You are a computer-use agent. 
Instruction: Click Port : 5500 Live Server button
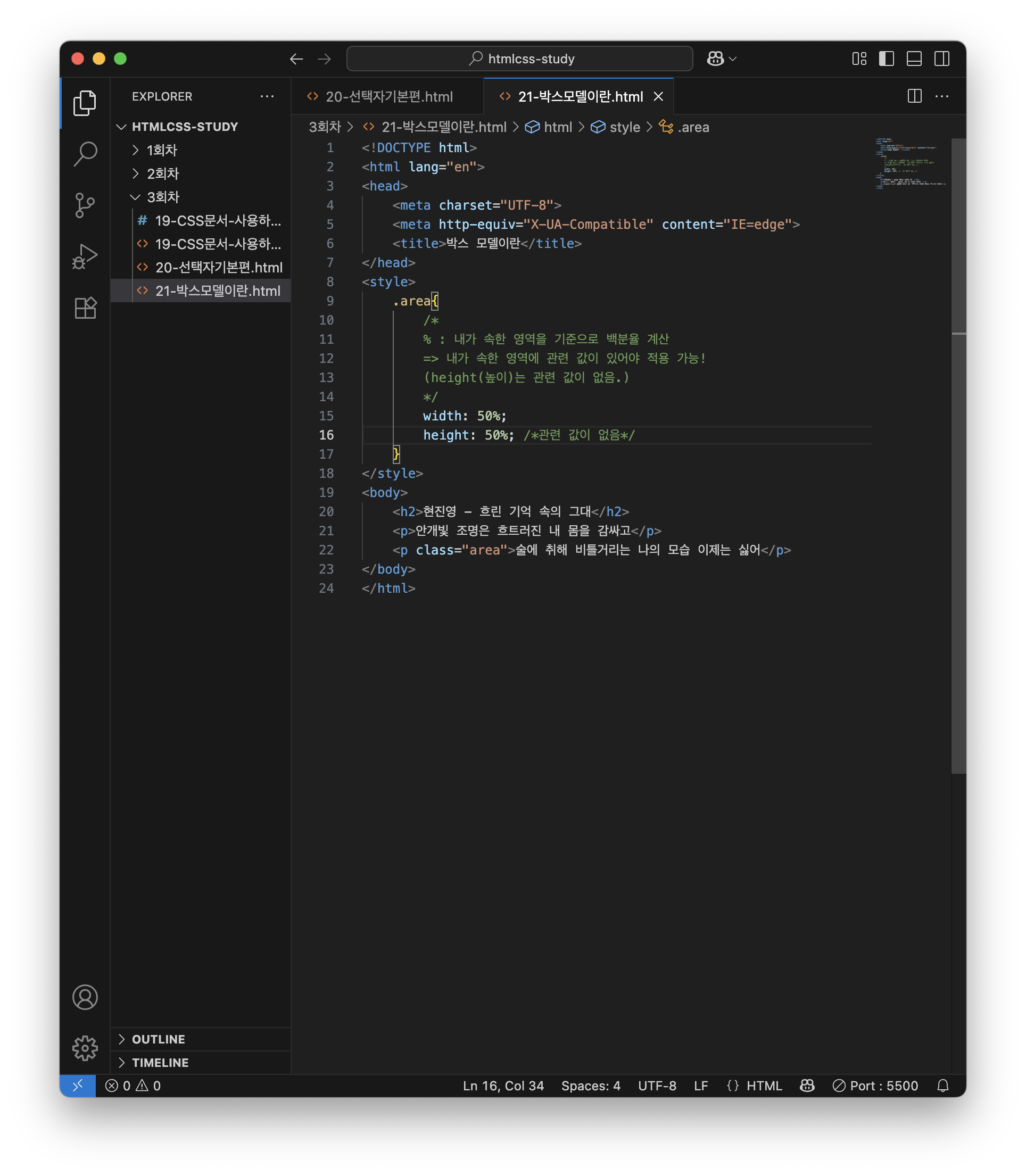875,1086
